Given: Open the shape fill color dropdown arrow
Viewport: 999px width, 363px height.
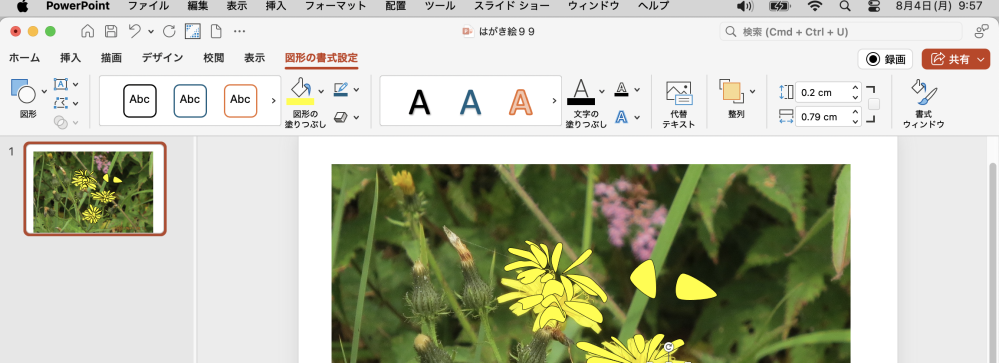Looking at the screenshot, I should coord(321,91).
